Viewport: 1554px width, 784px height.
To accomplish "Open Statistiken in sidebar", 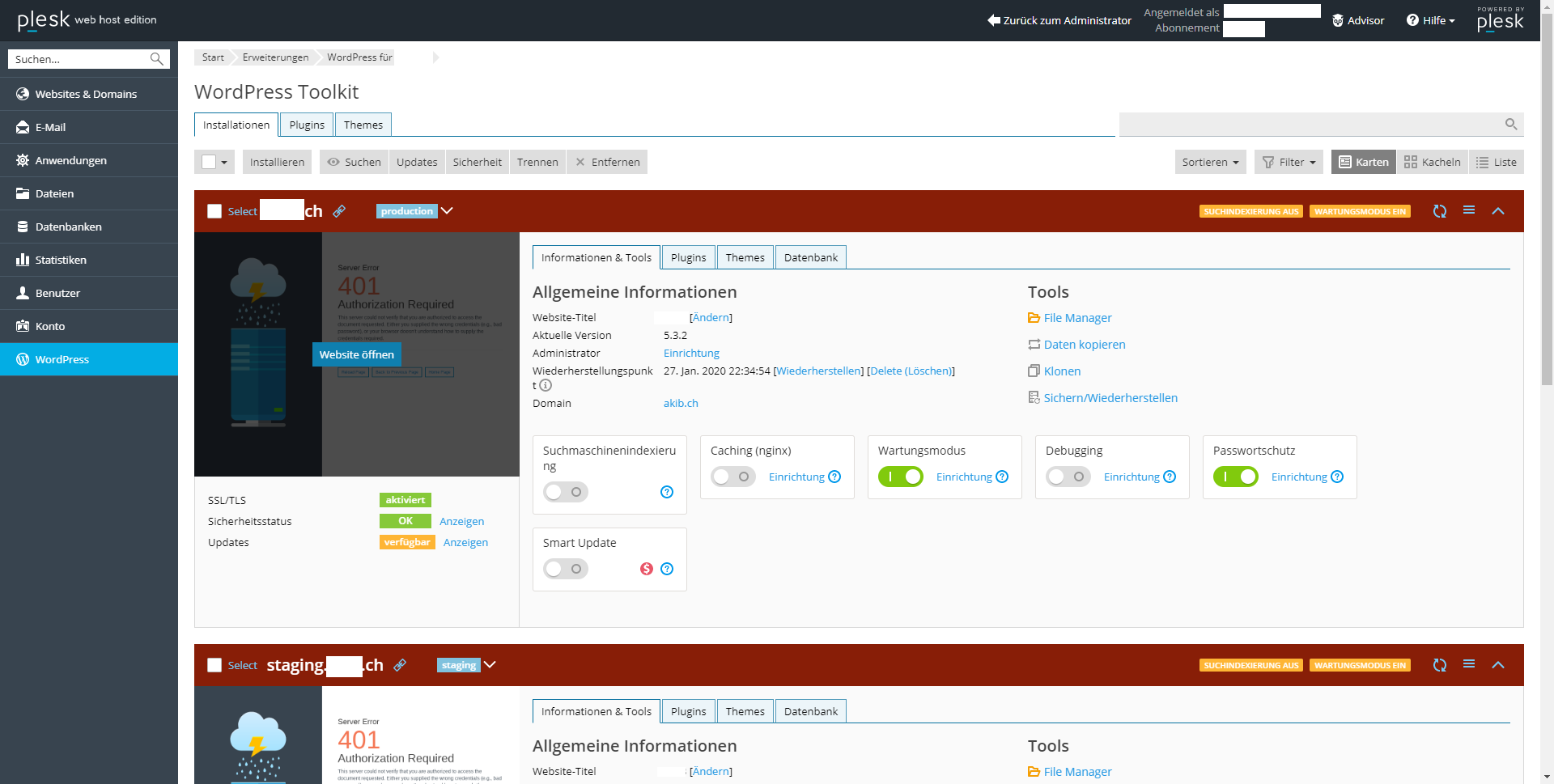I will click(89, 260).
